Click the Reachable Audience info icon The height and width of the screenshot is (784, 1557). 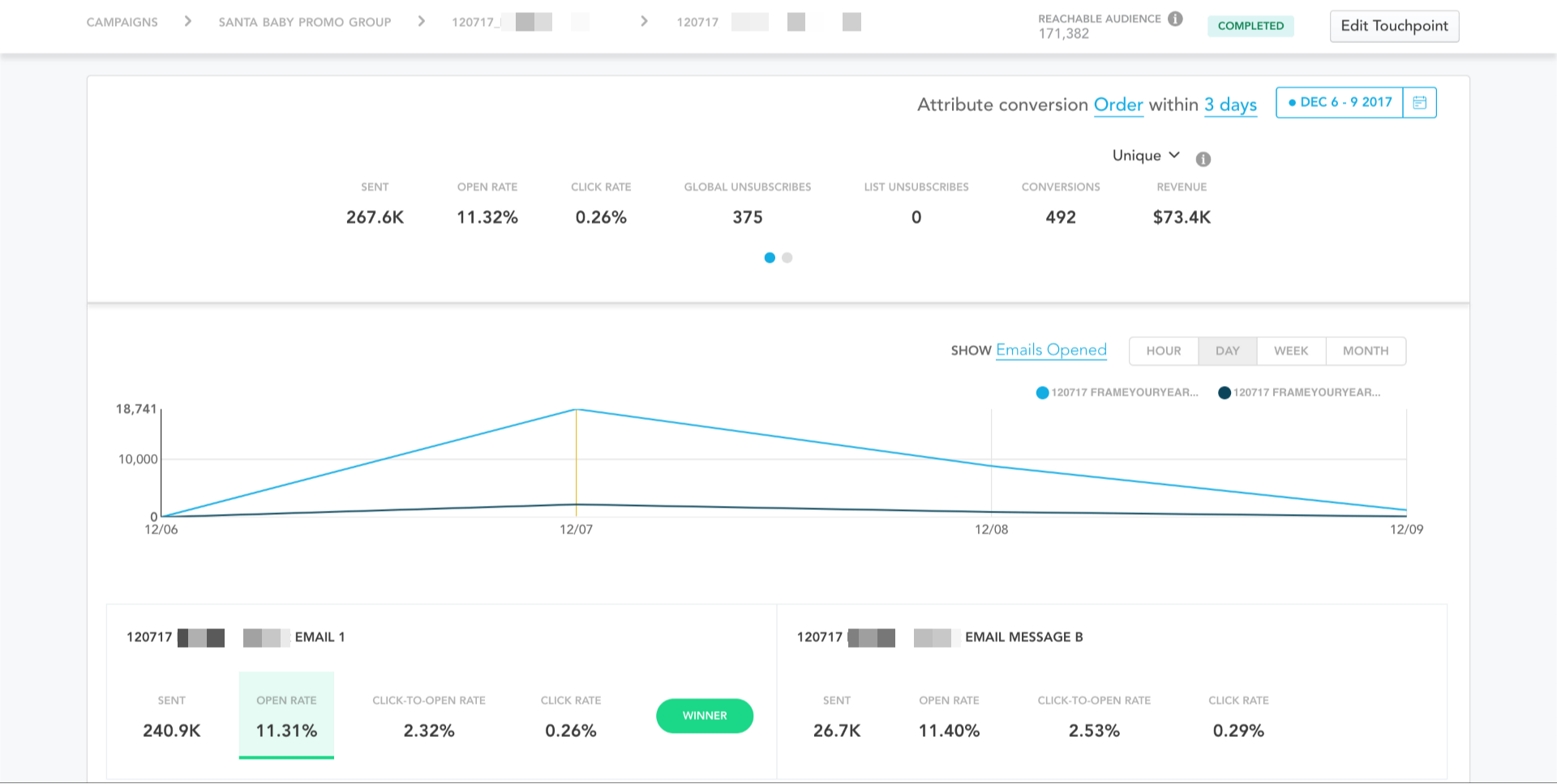pyautogui.click(x=1175, y=19)
